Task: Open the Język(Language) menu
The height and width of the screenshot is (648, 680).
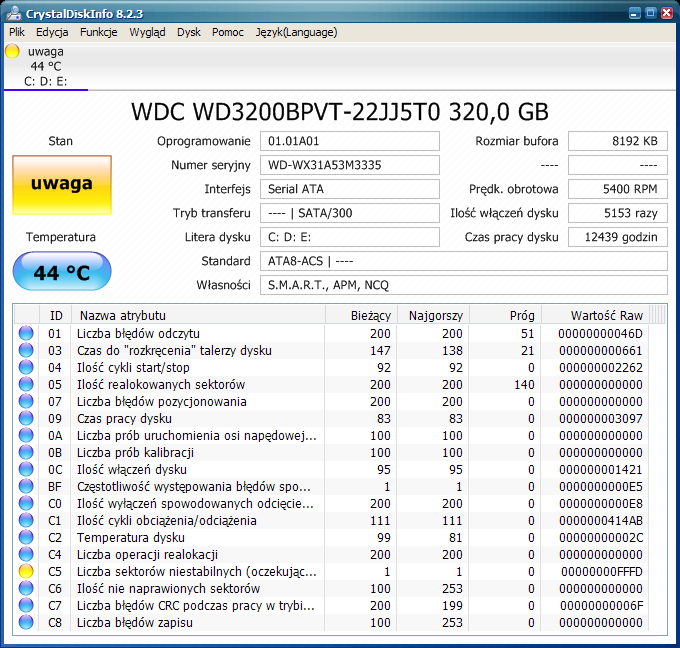Action: 296,32
